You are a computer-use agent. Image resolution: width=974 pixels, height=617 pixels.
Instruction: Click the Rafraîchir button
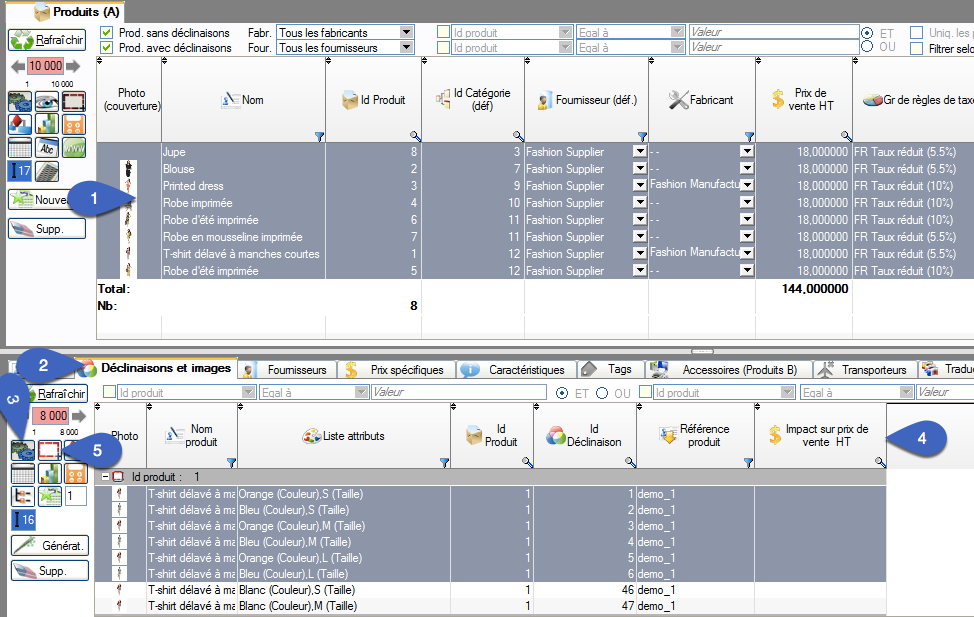[45, 40]
